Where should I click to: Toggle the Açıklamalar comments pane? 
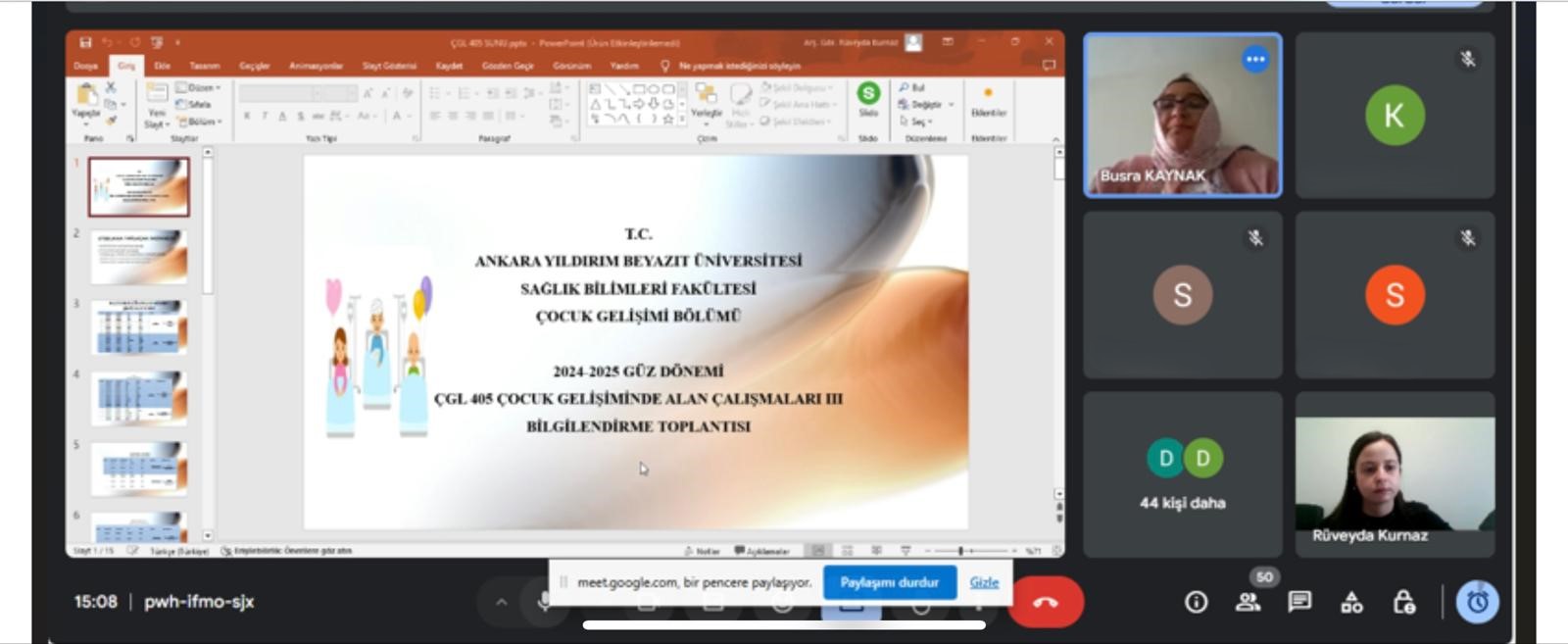pyautogui.click(x=762, y=551)
